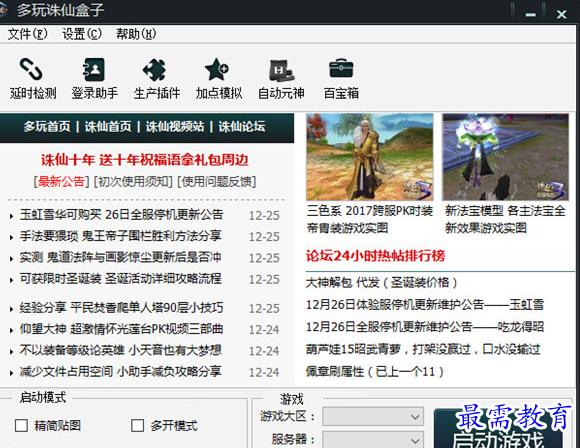
Task: Select the 使用问题反馈 link
Action: [x=217, y=182]
